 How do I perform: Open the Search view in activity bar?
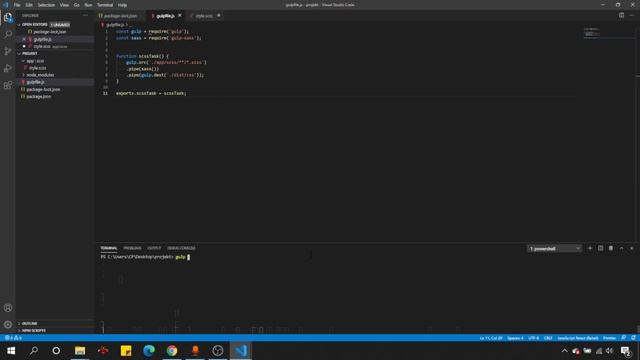point(8,34)
